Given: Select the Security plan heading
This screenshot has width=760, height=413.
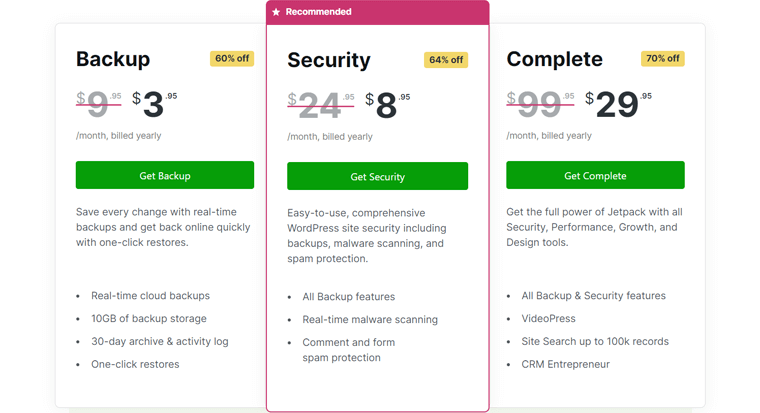Looking at the screenshot, I should 329,60.
